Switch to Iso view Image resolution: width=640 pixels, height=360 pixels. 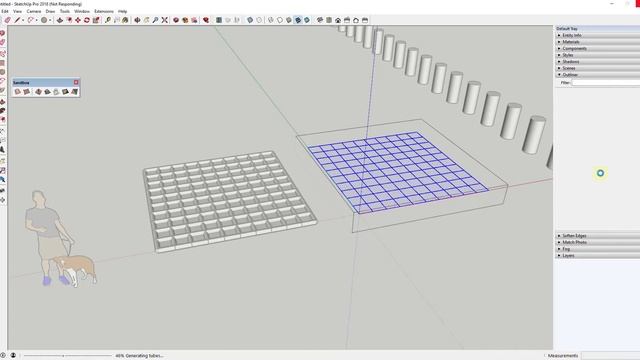[320, 20]
